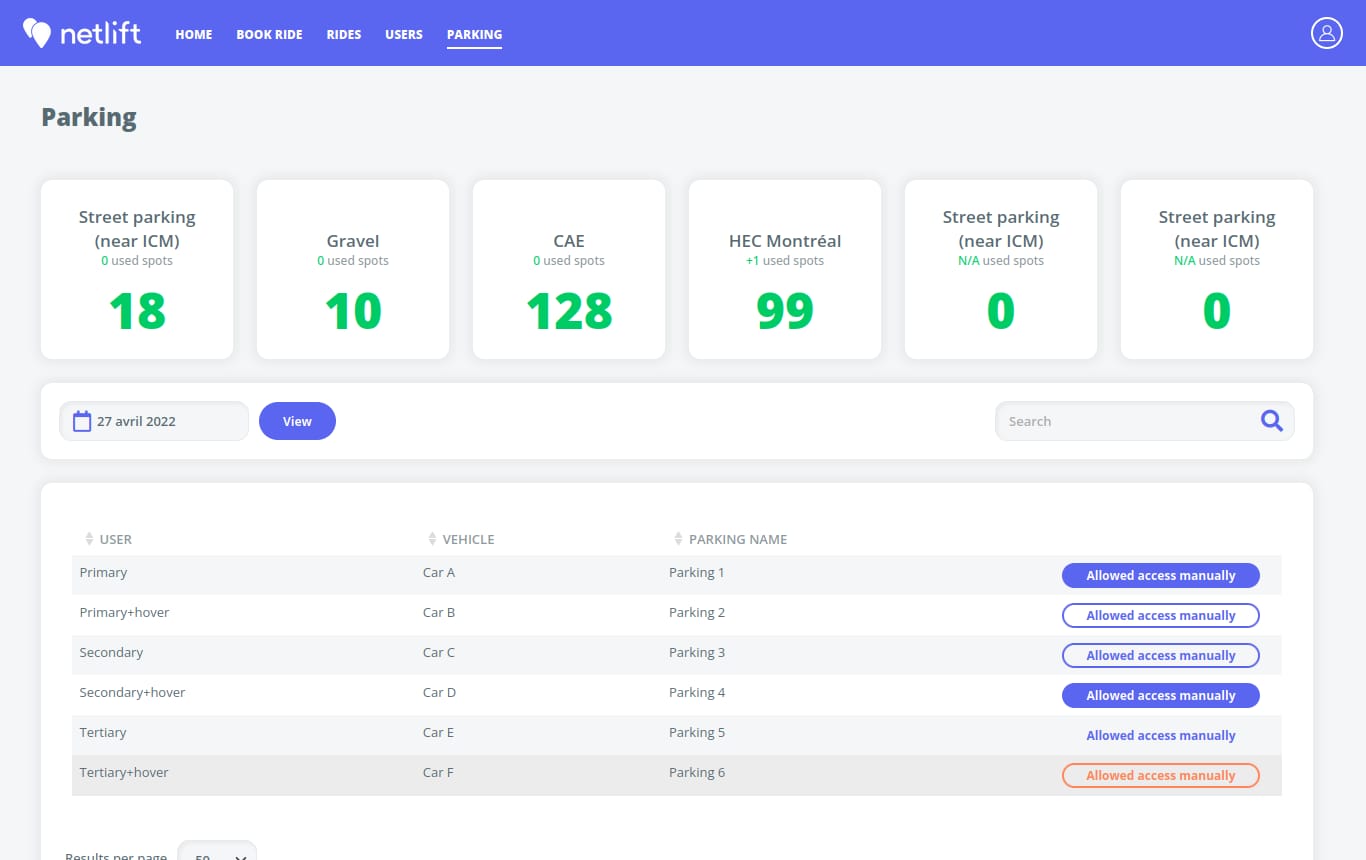This screenshot has width=1366, height=860.
Task: Click the "Parking 5" name cell
Action: (697, 732)
